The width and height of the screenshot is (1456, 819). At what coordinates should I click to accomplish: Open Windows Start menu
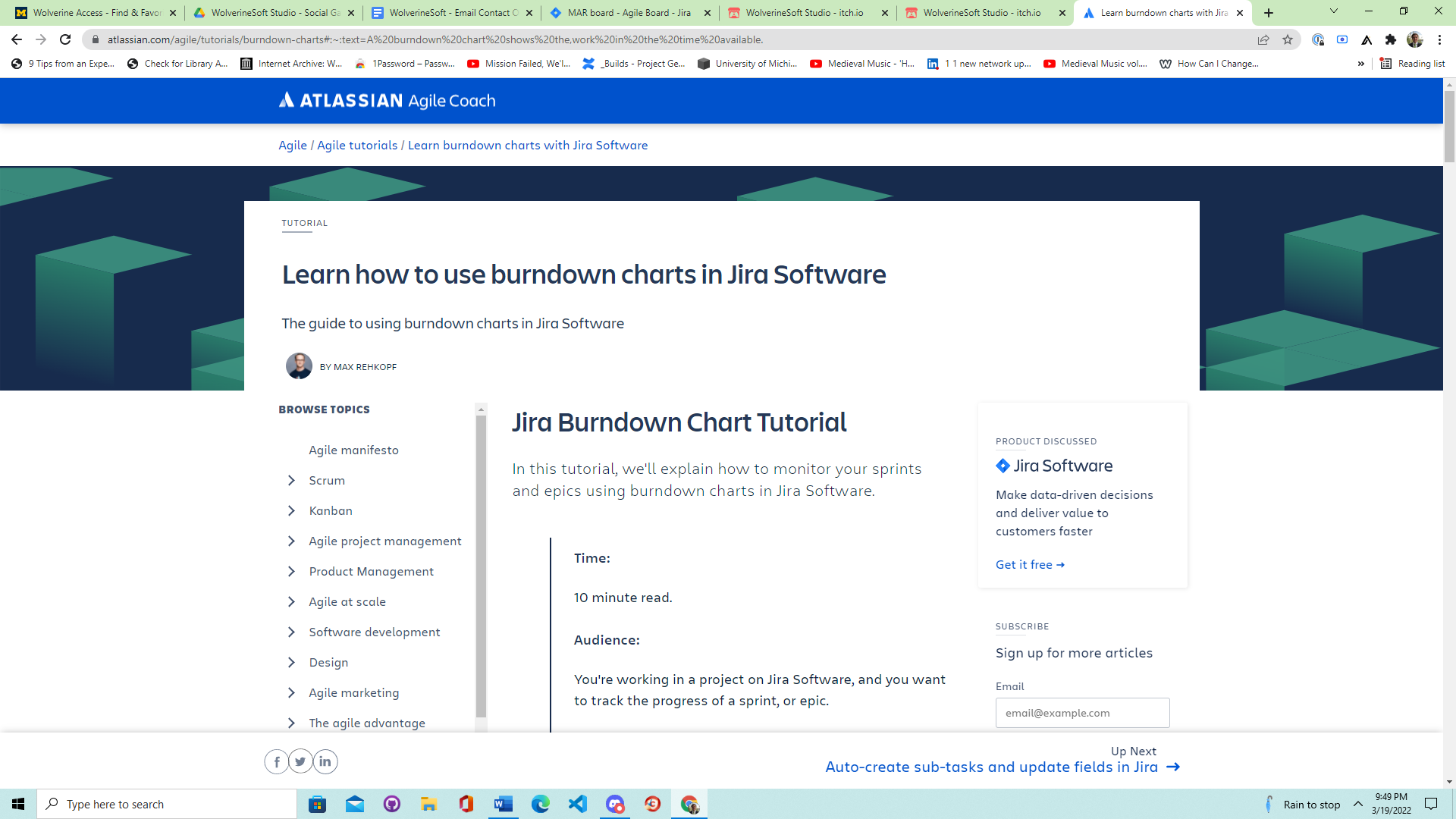pyautogui.click(x=18, y=804)
